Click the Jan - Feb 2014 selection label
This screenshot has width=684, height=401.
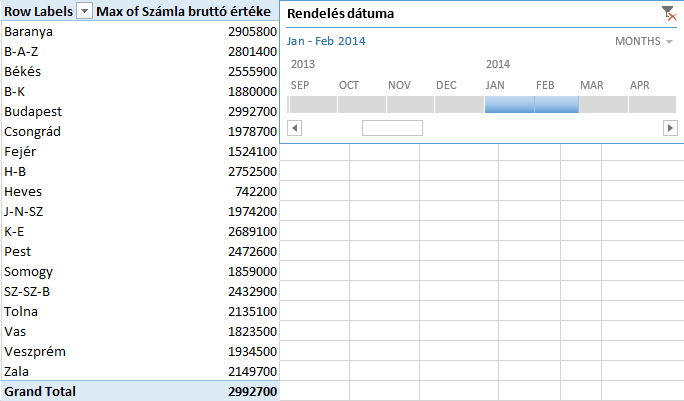tap(326, 41)
